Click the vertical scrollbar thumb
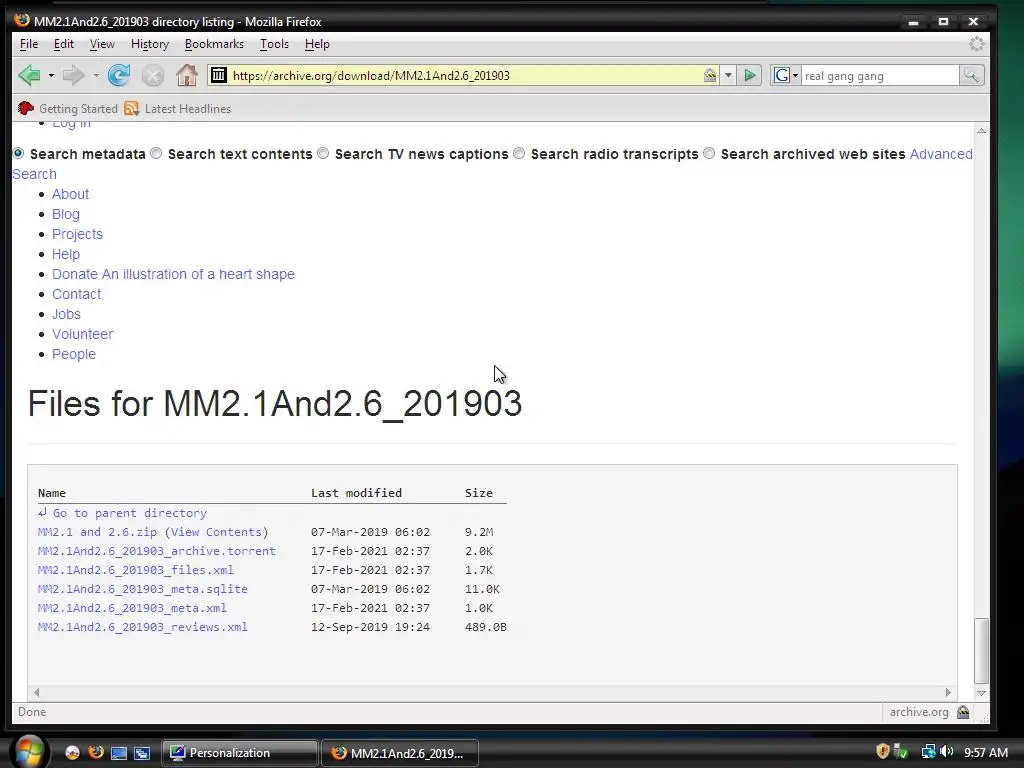This screenshot has width=1024, height=768. click(981, 650)
